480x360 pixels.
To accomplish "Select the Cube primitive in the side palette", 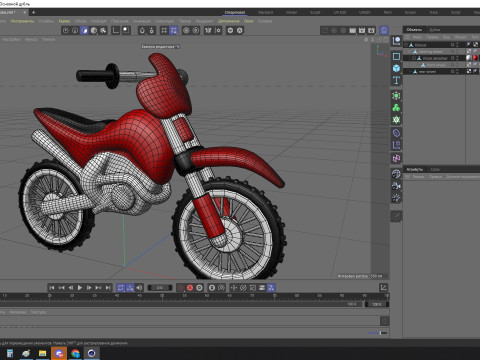I will coord(396,68).
